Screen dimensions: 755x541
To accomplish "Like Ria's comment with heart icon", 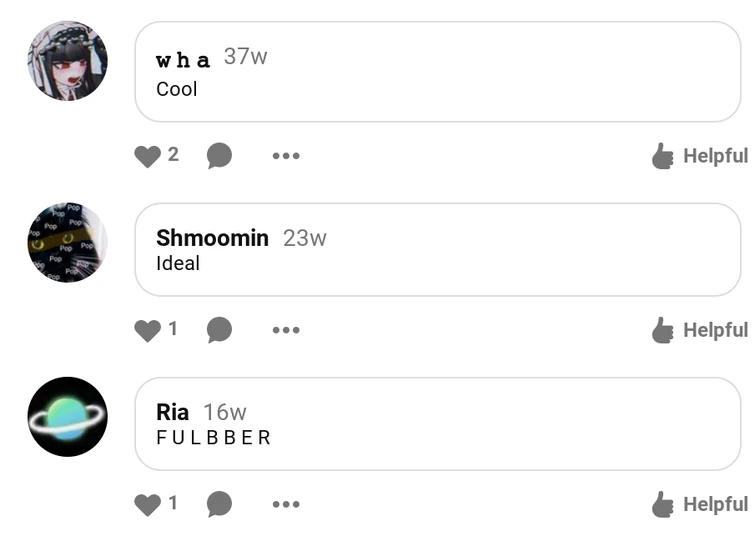I will tap(147, 505).
